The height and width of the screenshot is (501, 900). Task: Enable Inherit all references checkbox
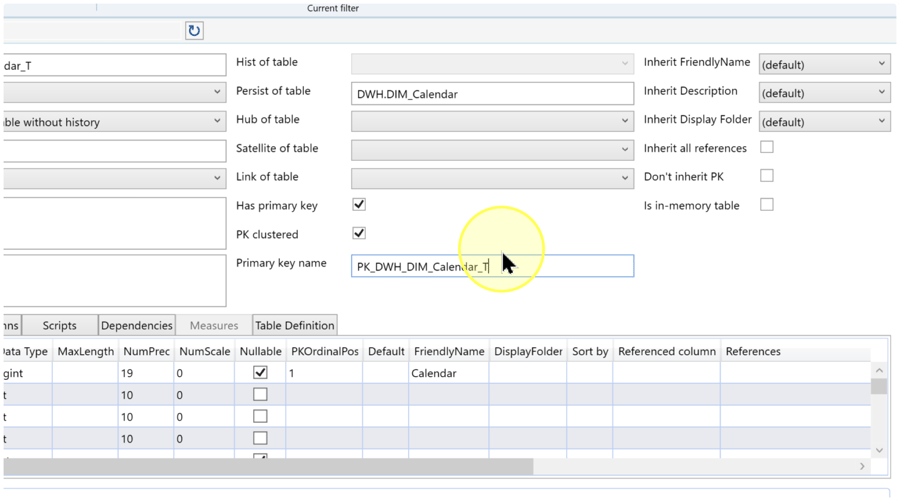(767, 147)
